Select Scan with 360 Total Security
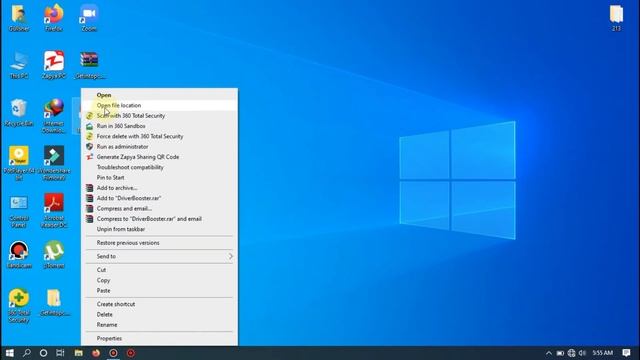640x360 pixels. pyautogui.click(x=159, y=116)
